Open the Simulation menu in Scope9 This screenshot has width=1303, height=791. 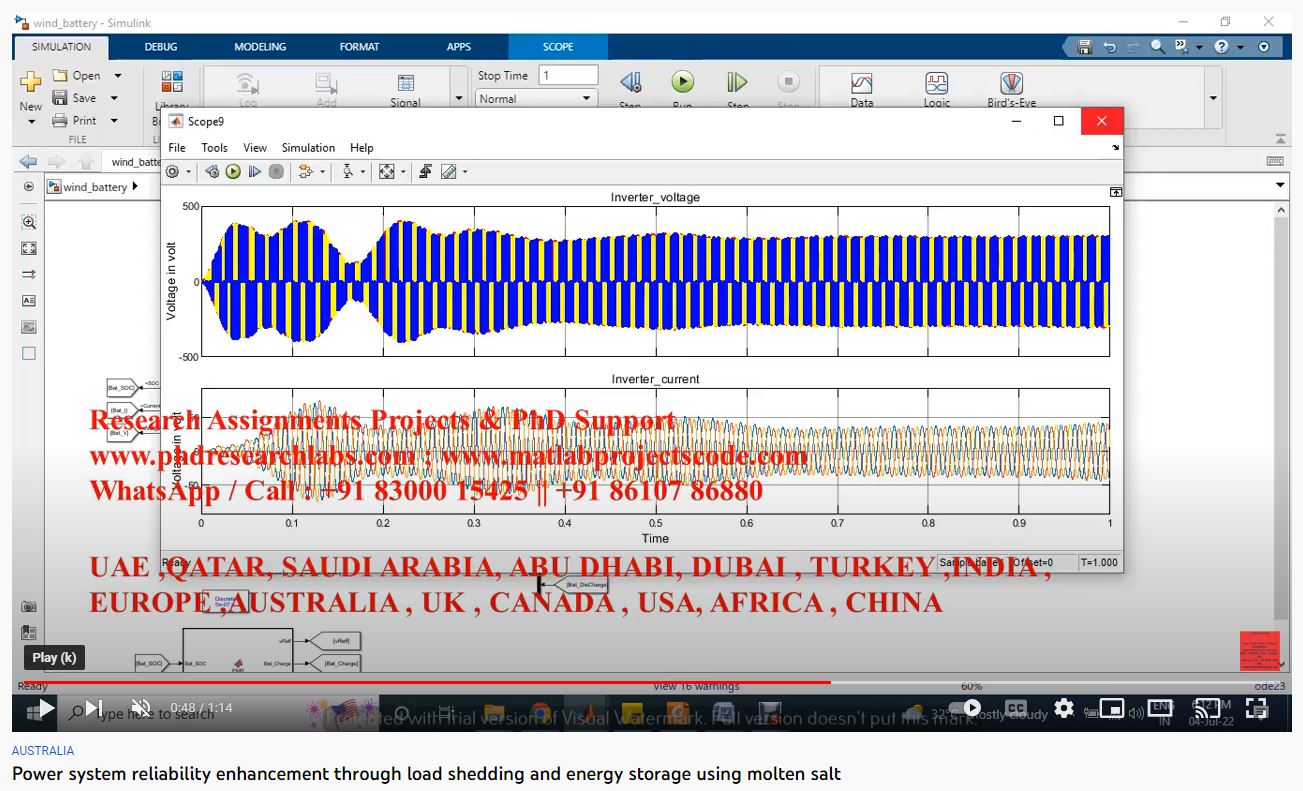point(308,147)
